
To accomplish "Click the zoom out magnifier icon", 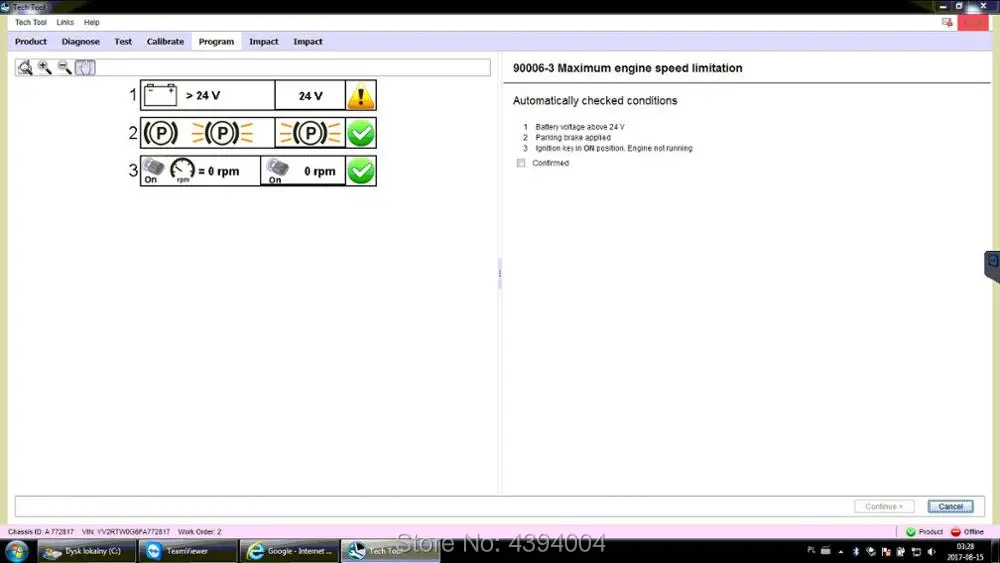I will pyautogui.click(x=64, y=67).
